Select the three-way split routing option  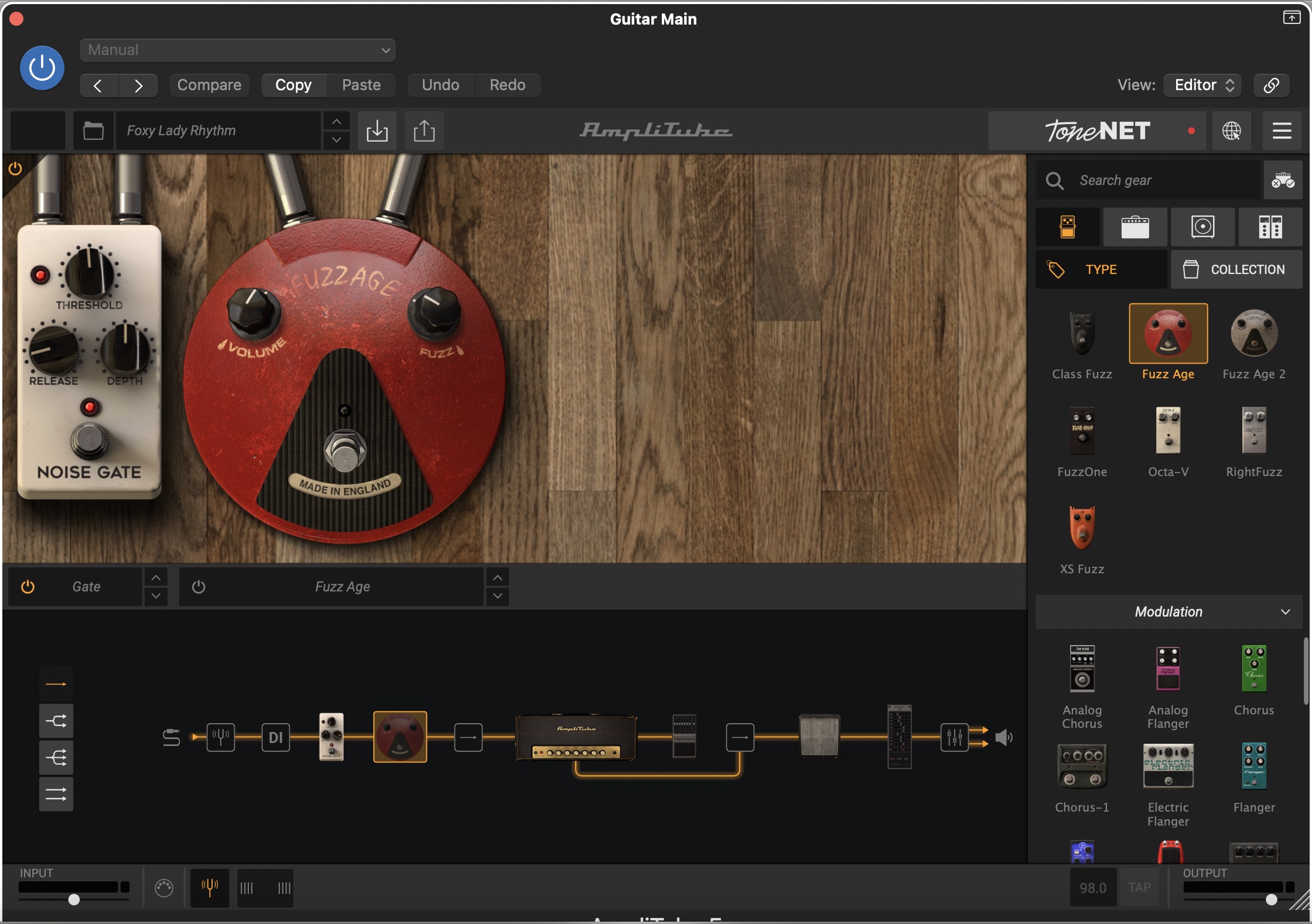56,758
